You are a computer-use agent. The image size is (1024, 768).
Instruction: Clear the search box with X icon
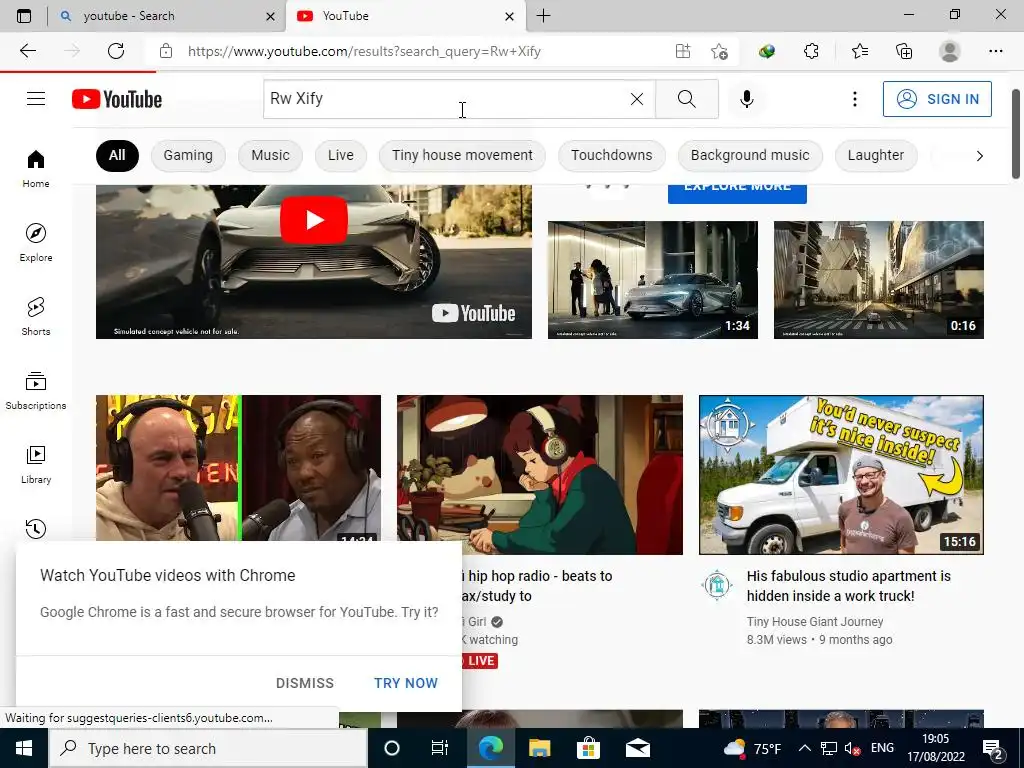(x=637, y=99)
